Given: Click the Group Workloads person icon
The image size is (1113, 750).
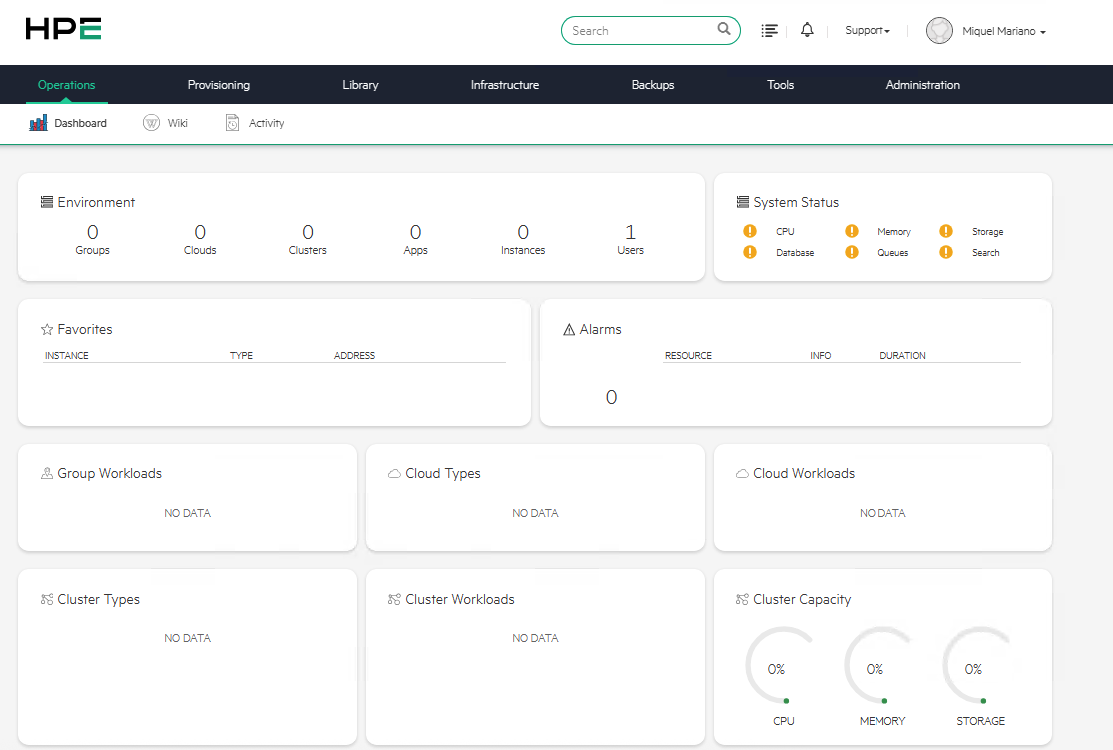Looking at the screenshot, I should point(46,472).
